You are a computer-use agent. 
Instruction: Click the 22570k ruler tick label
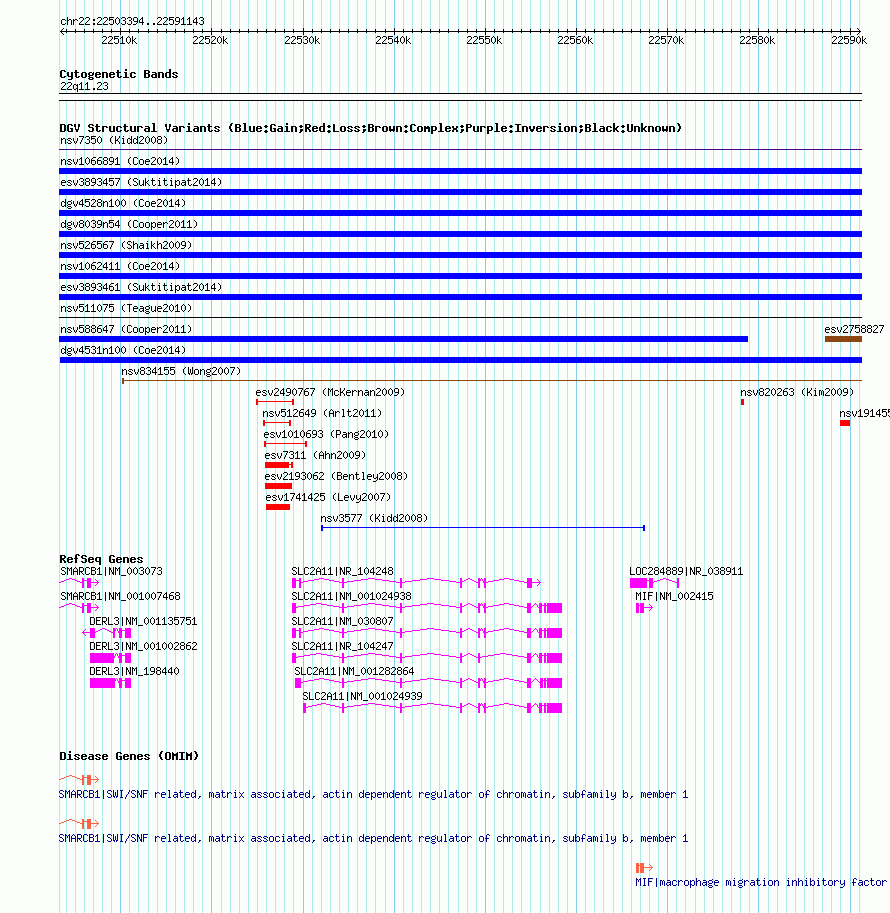tap(666, 40)
